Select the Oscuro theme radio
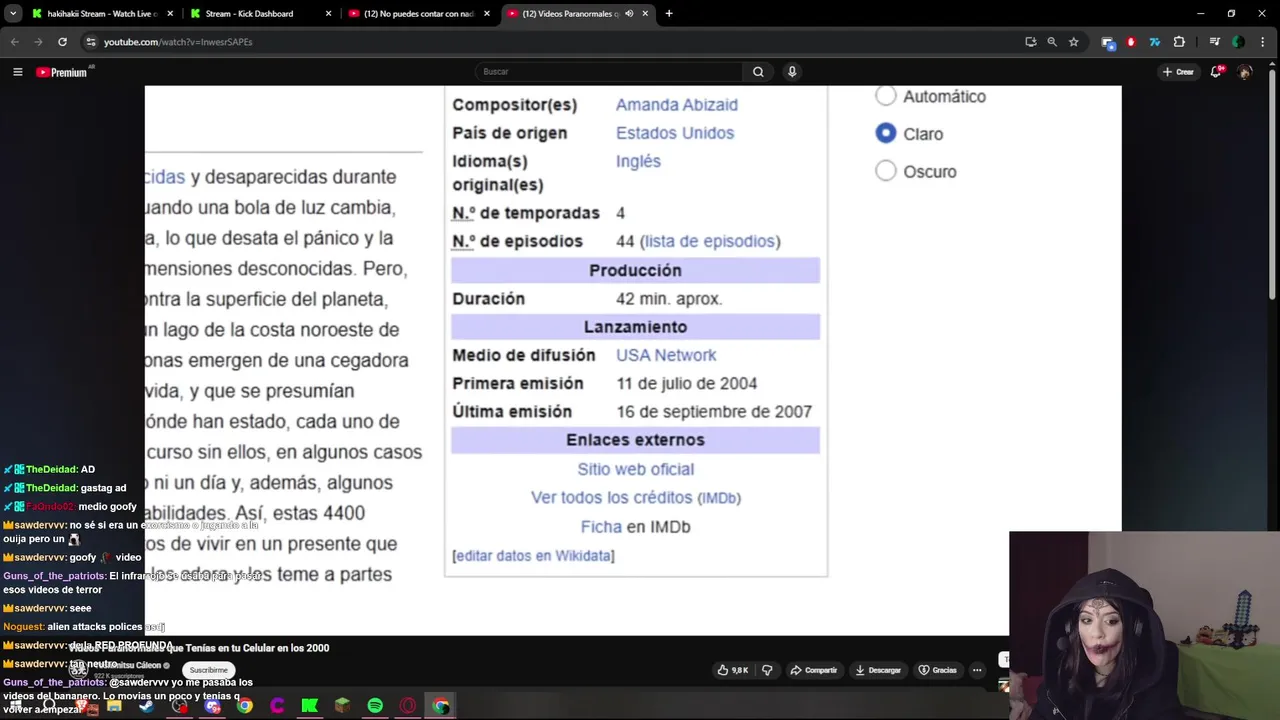The image size is (1280, 720). pyautogui.click(x=886, y=171)
